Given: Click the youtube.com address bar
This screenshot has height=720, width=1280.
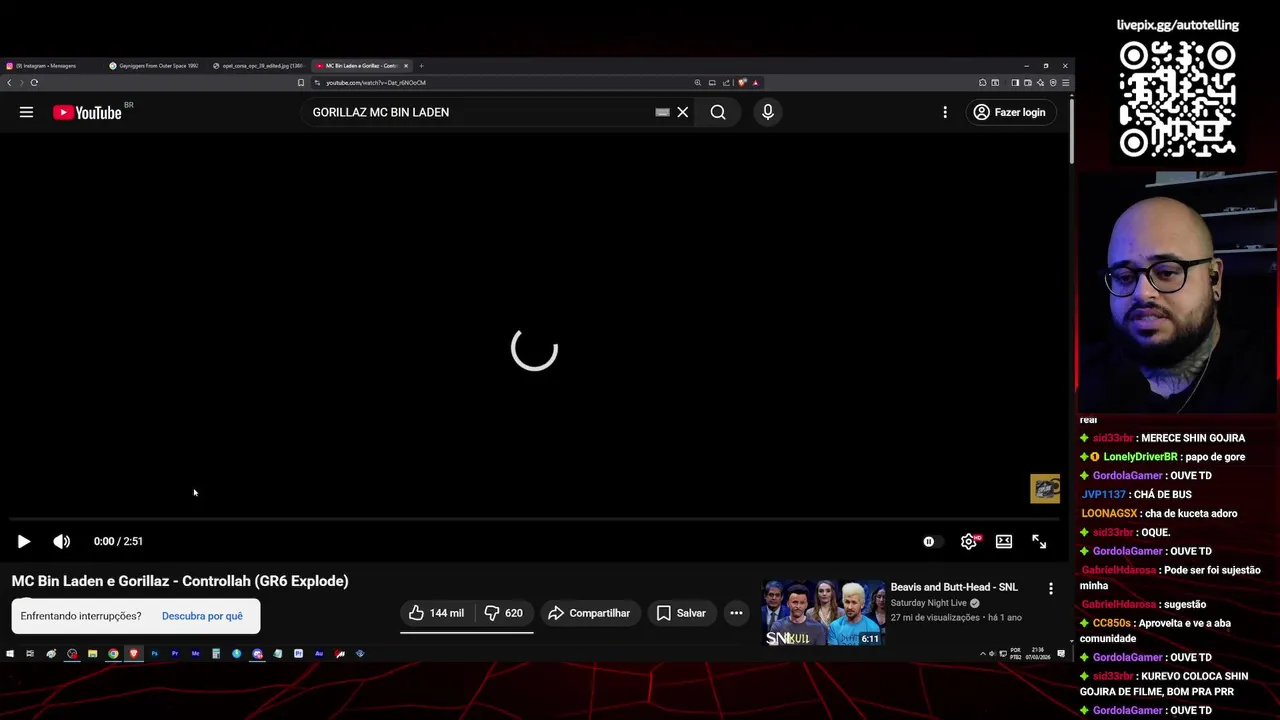Looking at the screenshot, I should pos(500,83).
